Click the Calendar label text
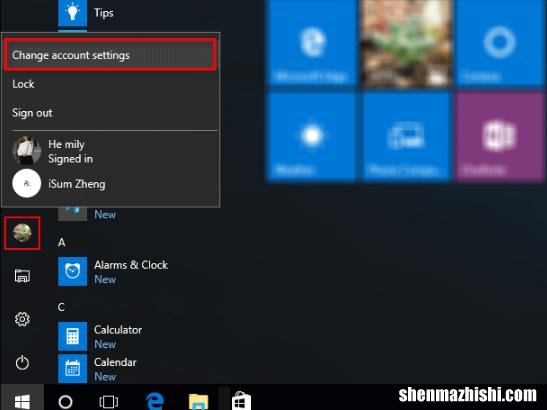Screen dimensions: 547x410 point(115,362)
